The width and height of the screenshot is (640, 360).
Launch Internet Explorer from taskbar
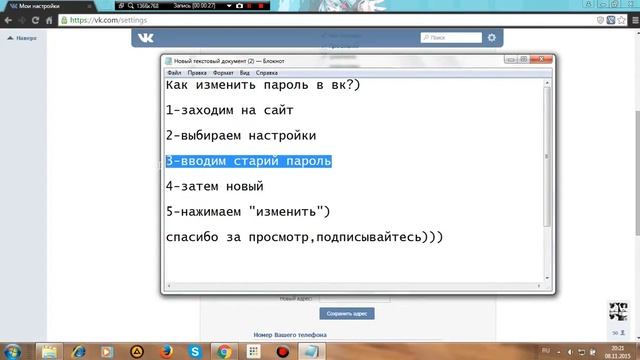(78, 351)
